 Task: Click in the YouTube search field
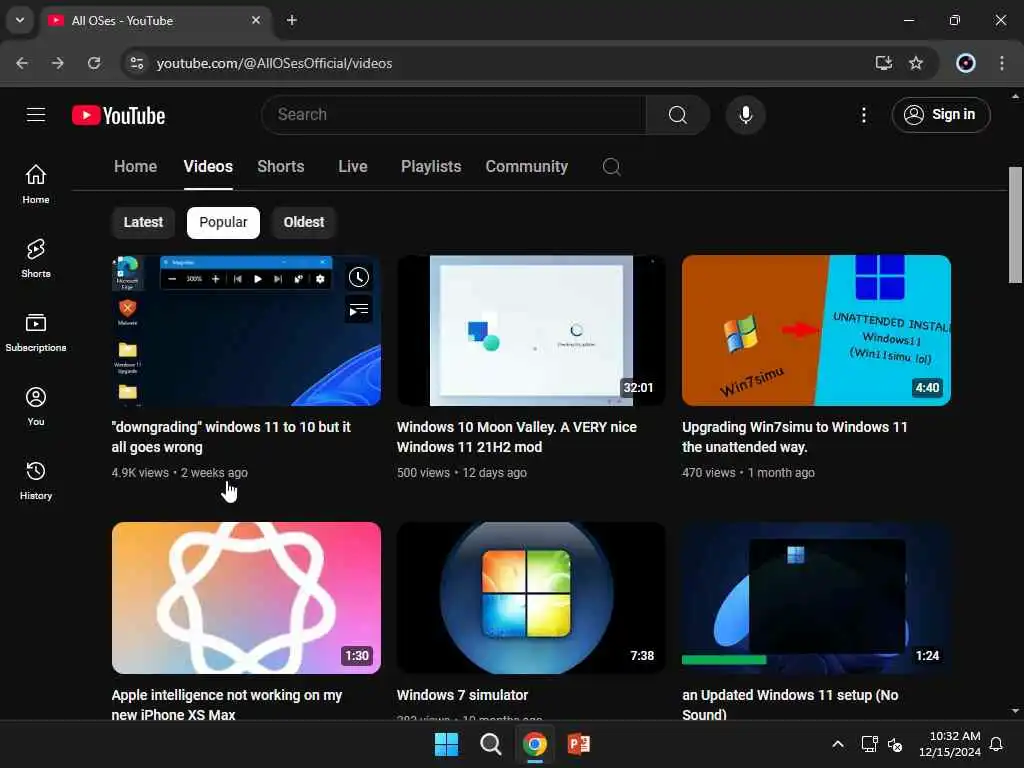[x=454, y=115]
